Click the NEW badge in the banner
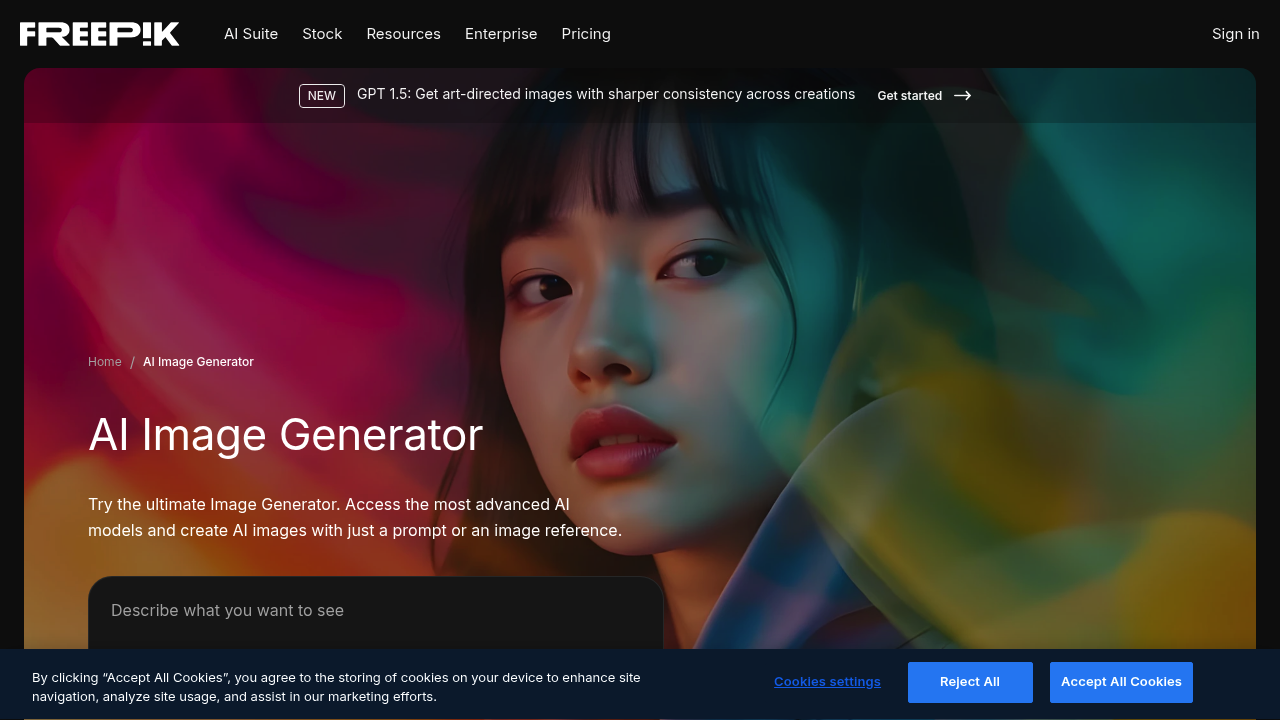Image resolution: width=1280 pixels, height=720 pixels. 321,95
